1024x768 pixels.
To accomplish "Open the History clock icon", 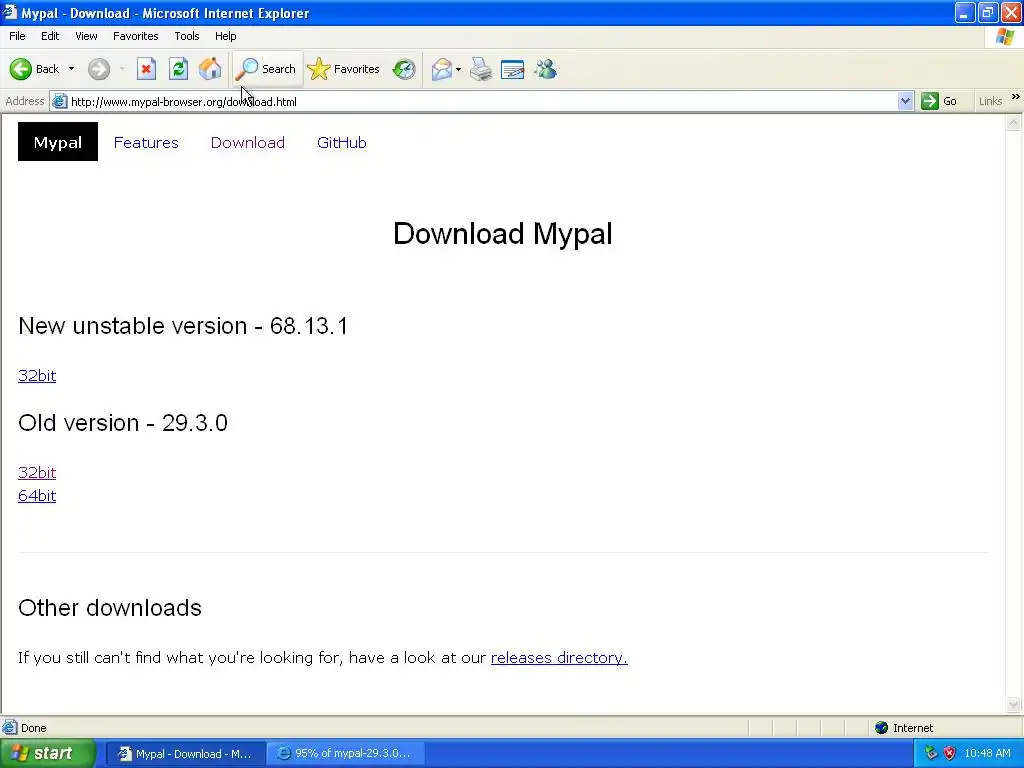I will [x=404, y=69].
